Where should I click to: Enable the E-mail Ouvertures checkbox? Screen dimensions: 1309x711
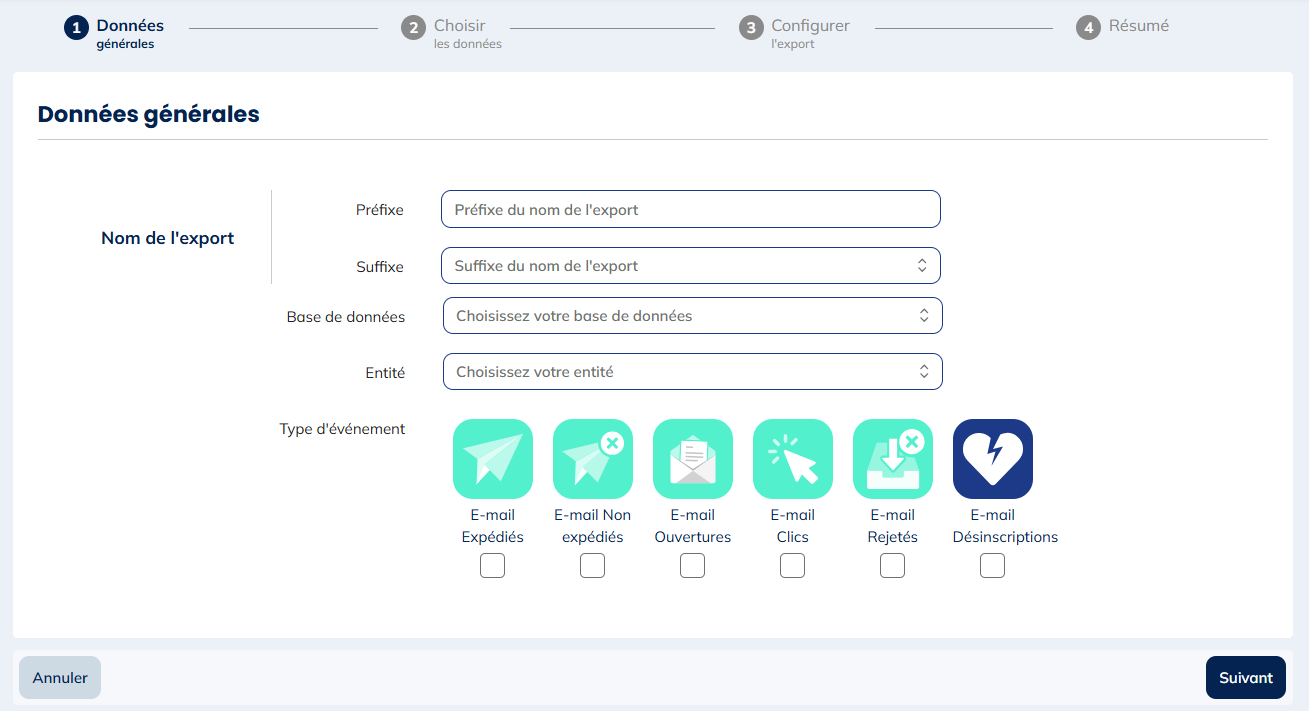click(692, 566)
